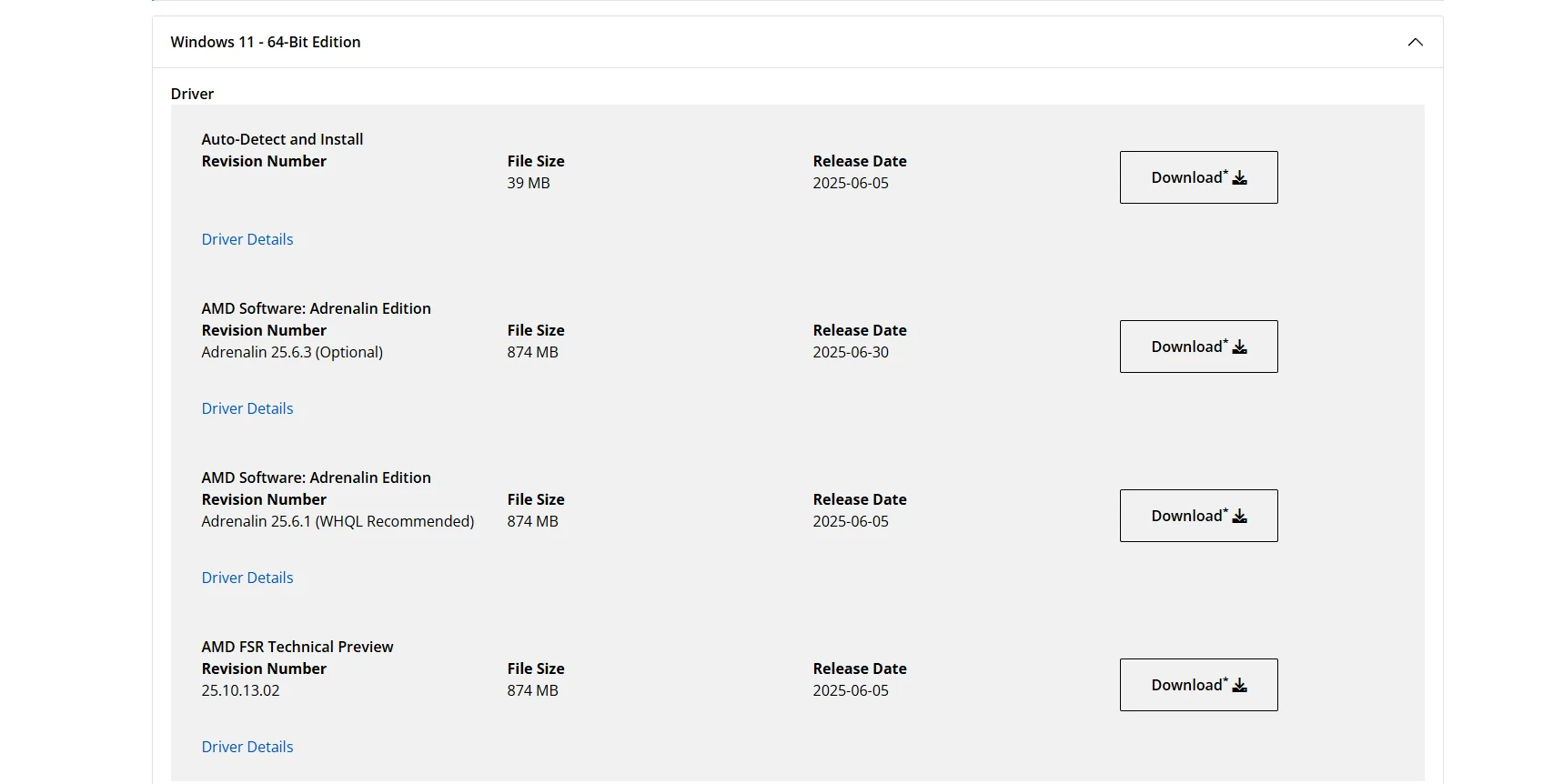1543x784 pixels.
Task: Open Driver Details for Adrenalin 25.6.1 WHQL
Action: (x=247, y=578)
